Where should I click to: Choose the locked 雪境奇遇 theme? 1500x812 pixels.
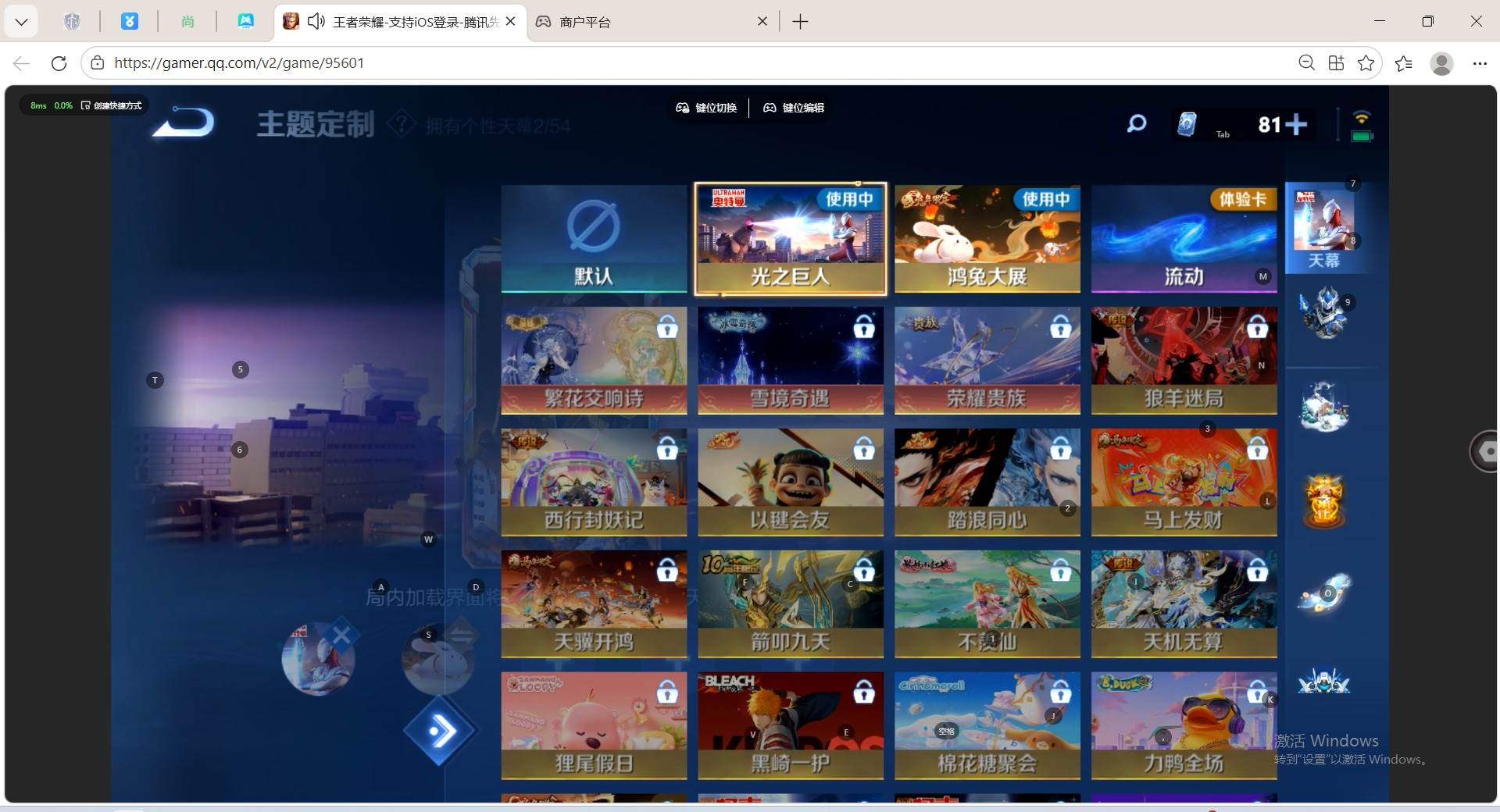pos(791,361)
